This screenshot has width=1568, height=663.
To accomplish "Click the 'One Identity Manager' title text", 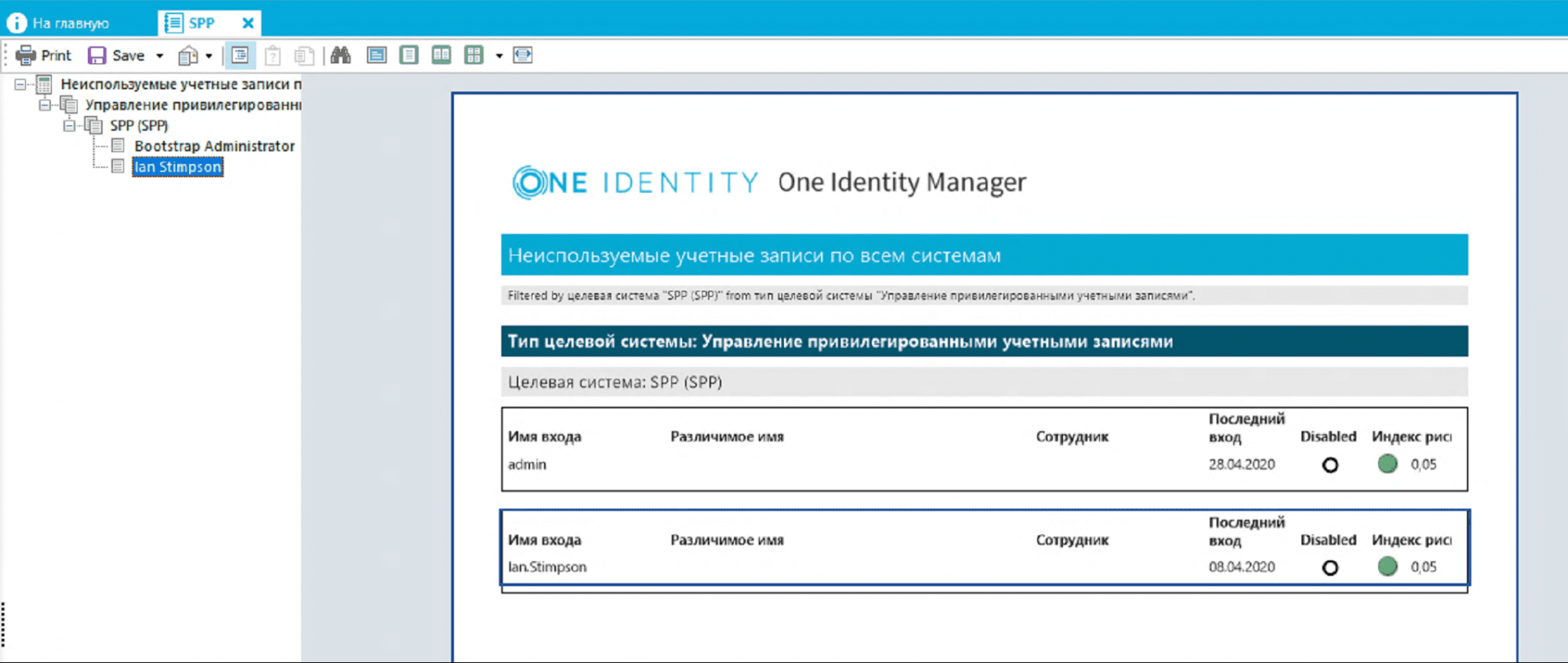I will 902,183.
